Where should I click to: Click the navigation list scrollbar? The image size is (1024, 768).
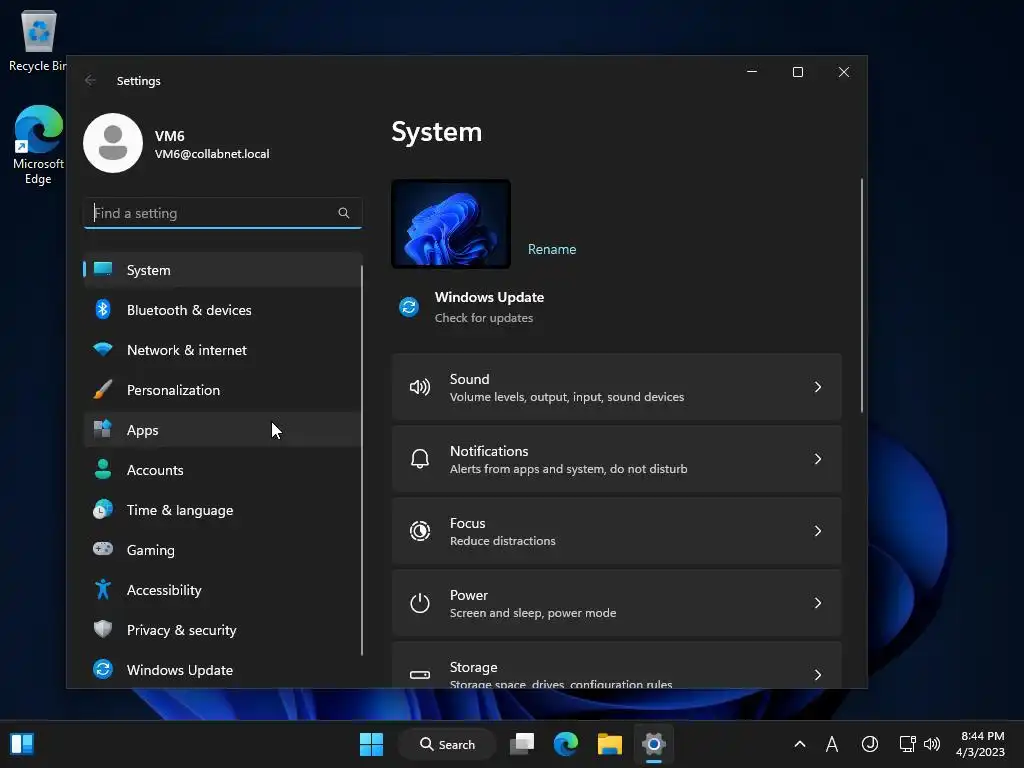(x=362, y=460)
